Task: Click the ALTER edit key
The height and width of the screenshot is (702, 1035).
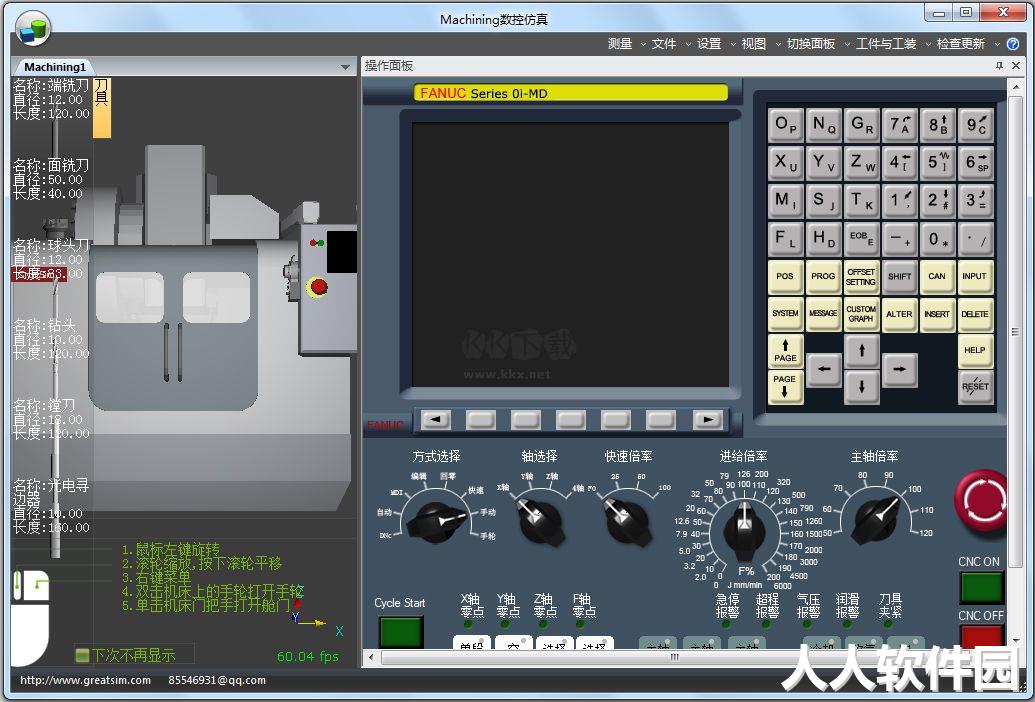Action: point(900,314)
